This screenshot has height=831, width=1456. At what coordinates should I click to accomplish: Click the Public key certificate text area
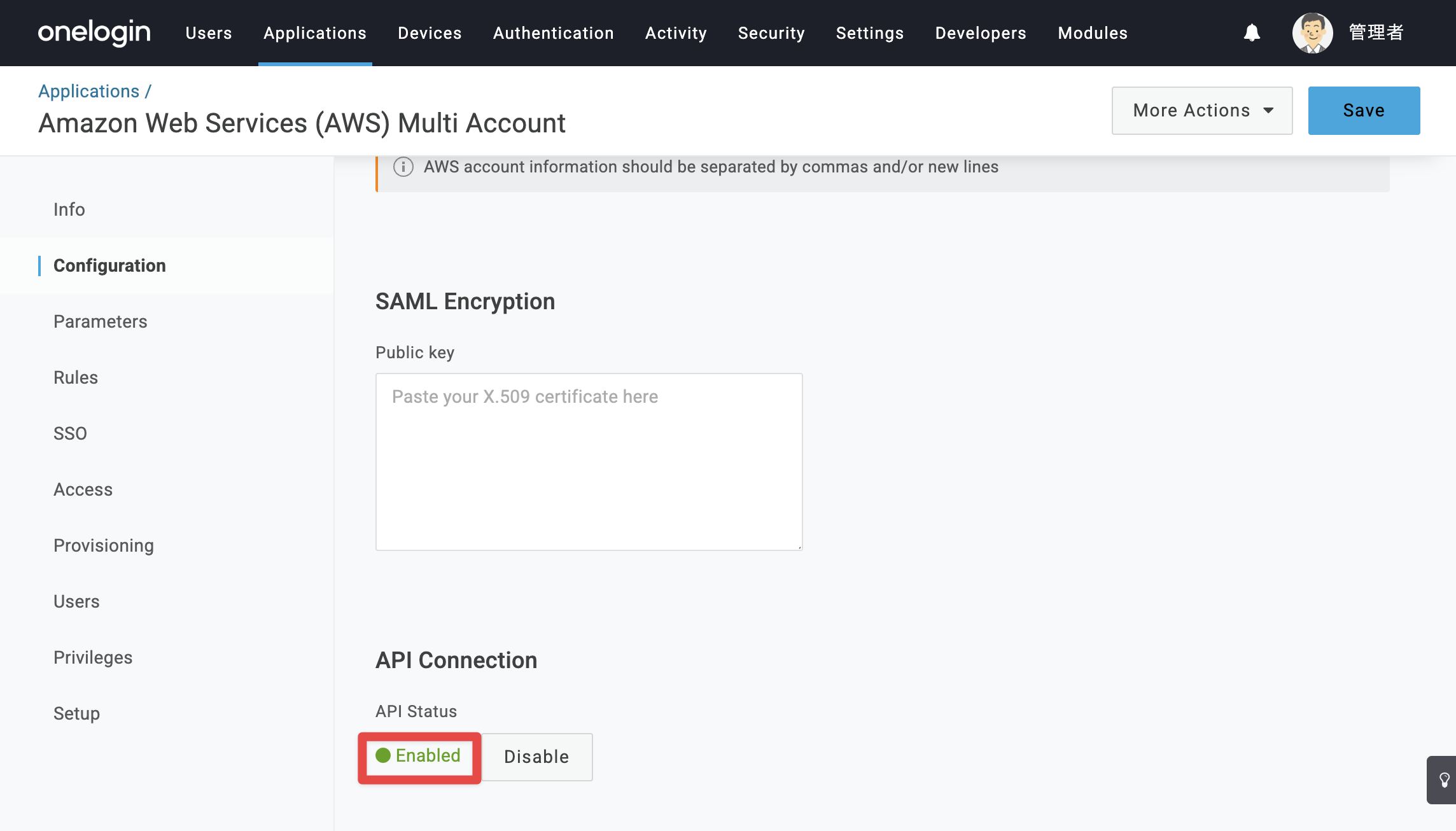tap(589, 462)
